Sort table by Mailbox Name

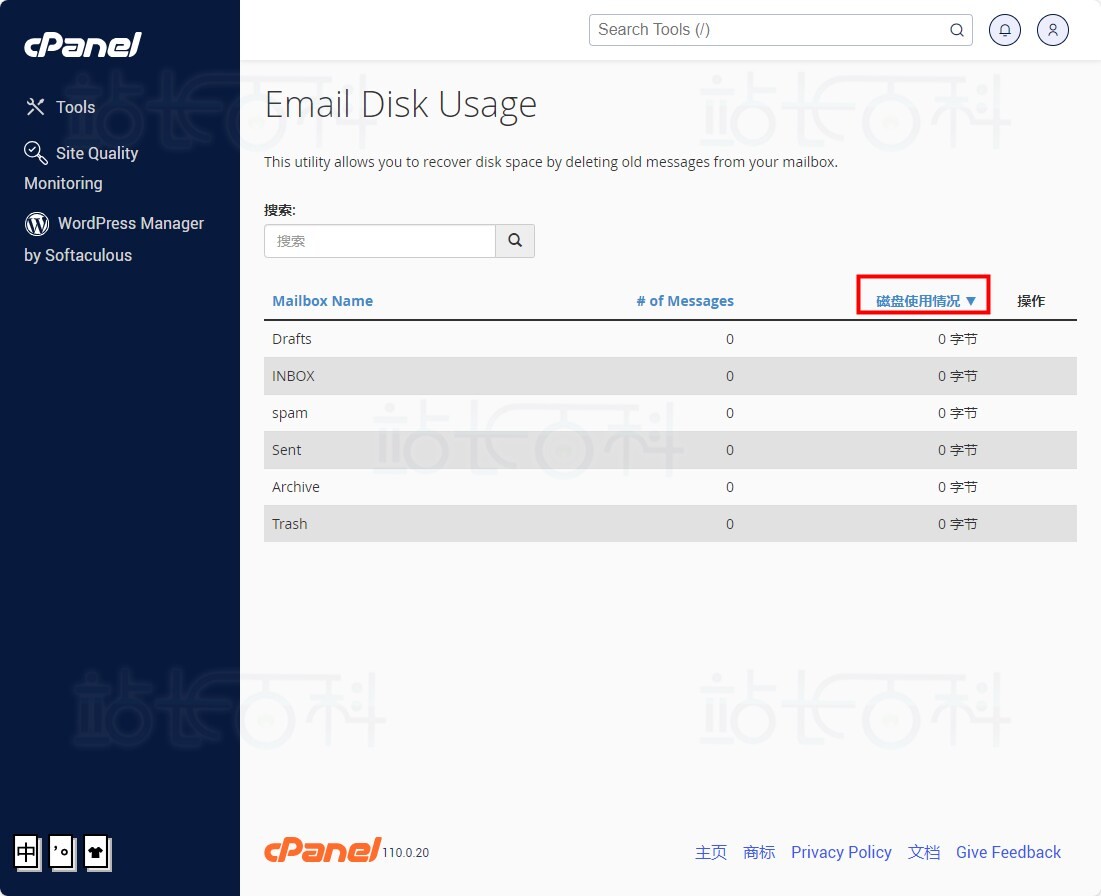[x=322, y=301]
